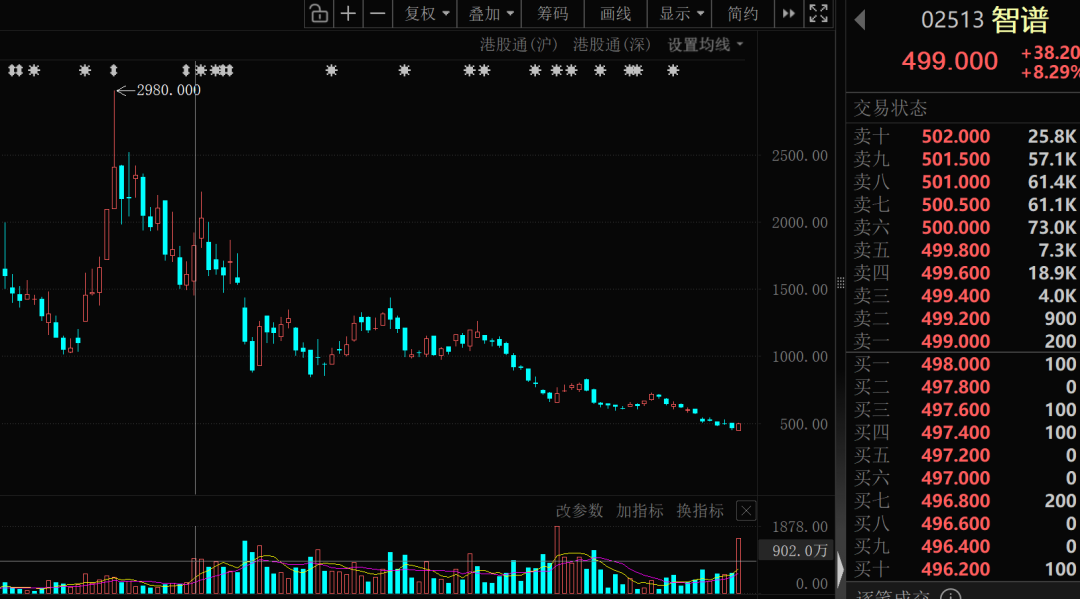
Task: Zoom in the chart with plus button
Action: (349, 14)
